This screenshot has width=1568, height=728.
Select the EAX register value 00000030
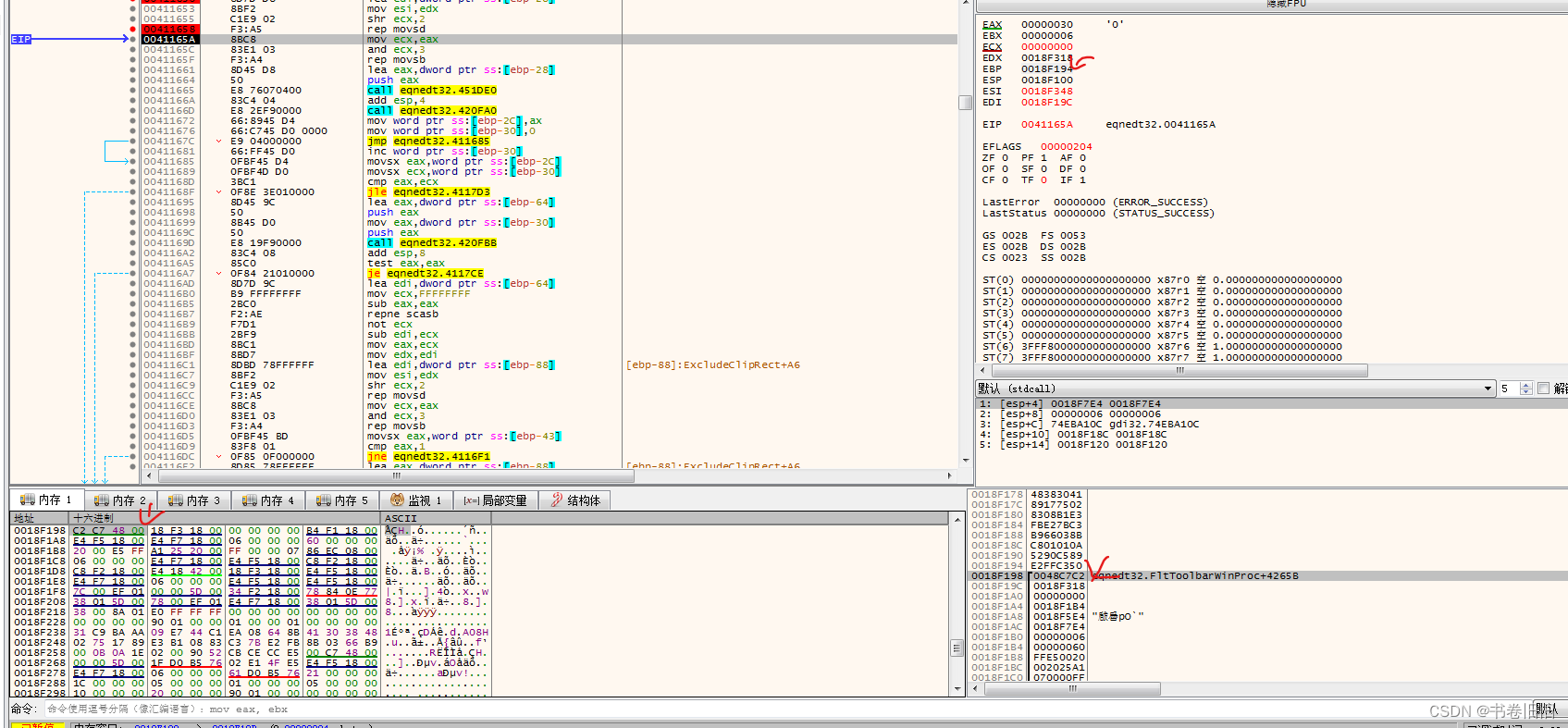(x=1047, y=24)
